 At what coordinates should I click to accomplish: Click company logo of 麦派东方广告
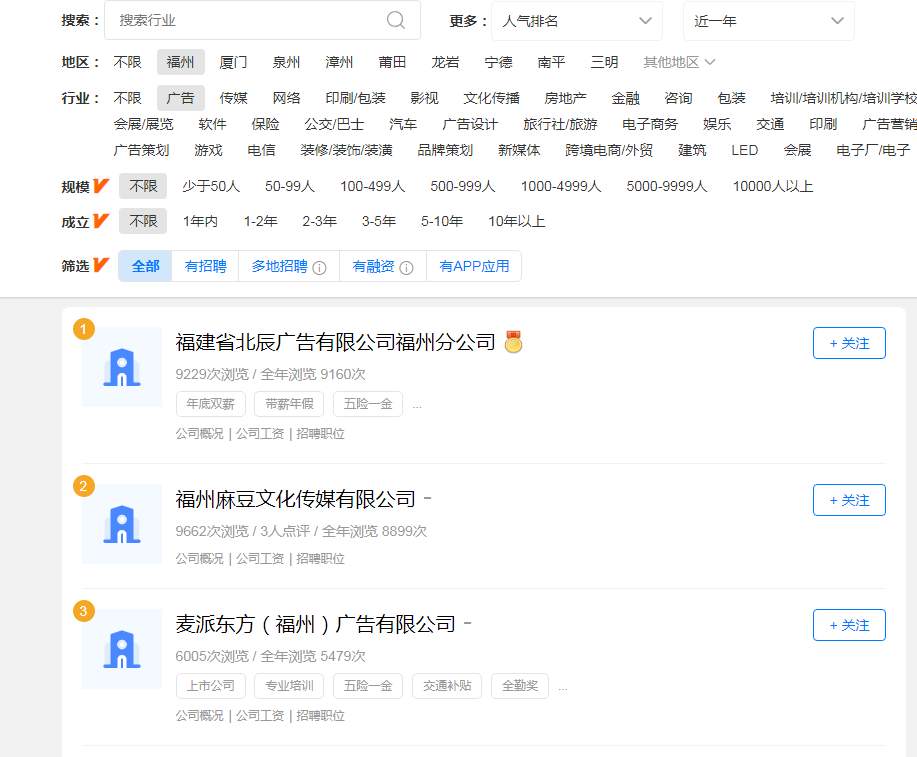pyautogui.click(x=122, y=649)
